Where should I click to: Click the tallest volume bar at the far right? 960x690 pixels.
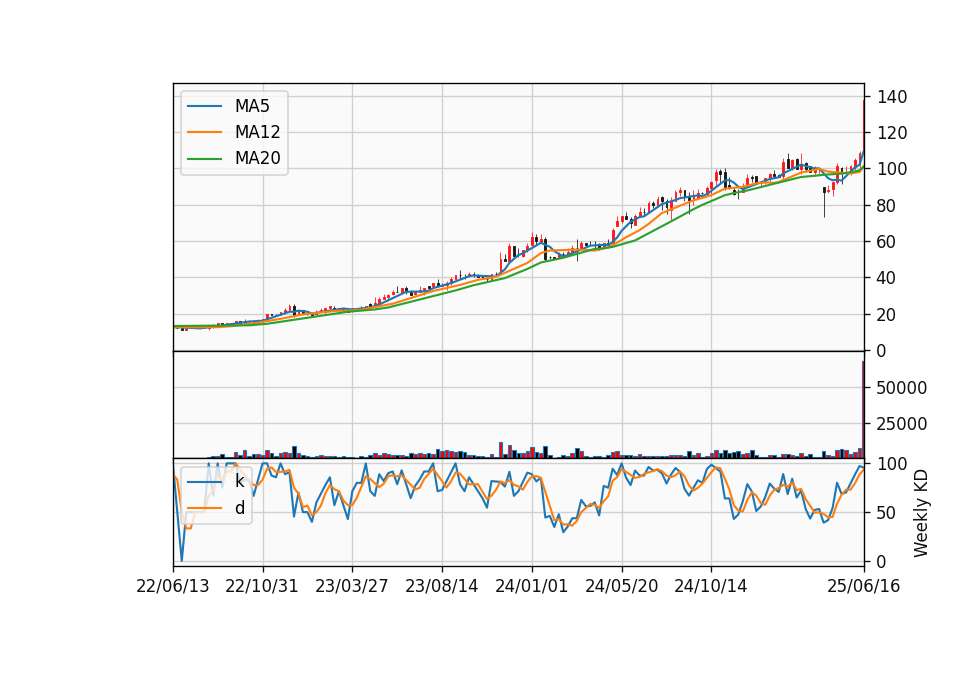click(x=863, y=410)
